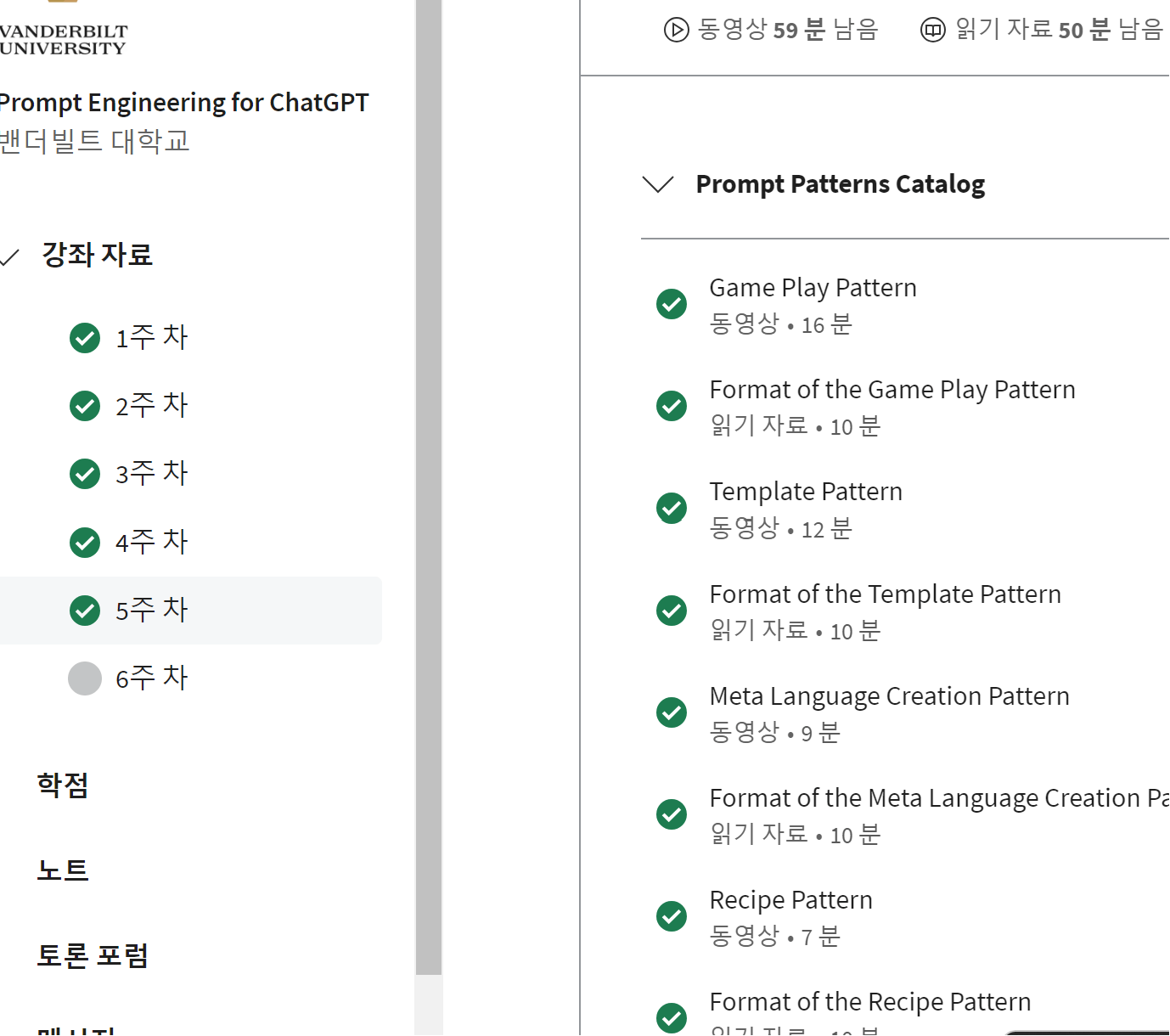1170x1036 pixels.
Task: Select the highlighted 5주 차 week
Action: (x=190, y=611)
